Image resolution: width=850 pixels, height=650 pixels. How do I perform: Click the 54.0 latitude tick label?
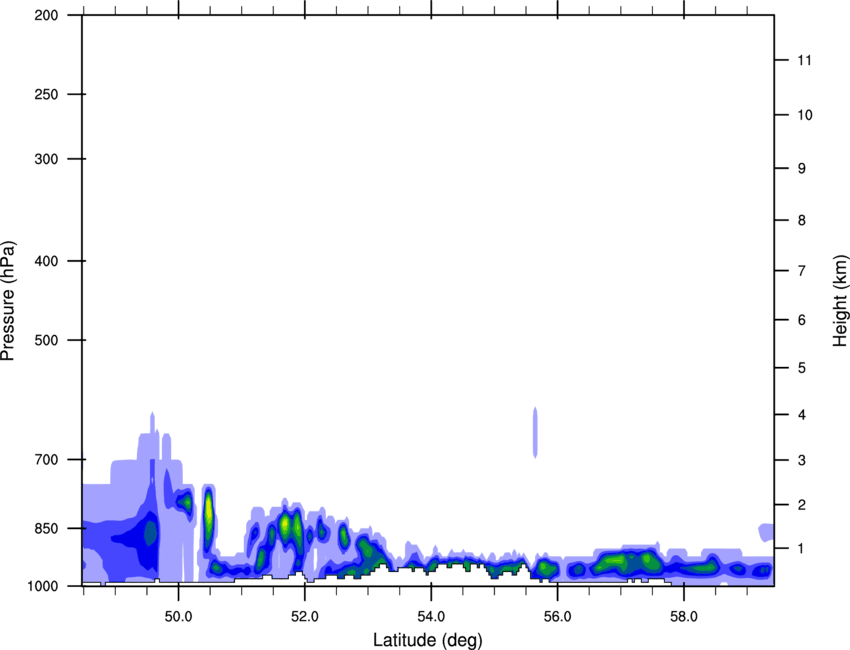point(431,617)
